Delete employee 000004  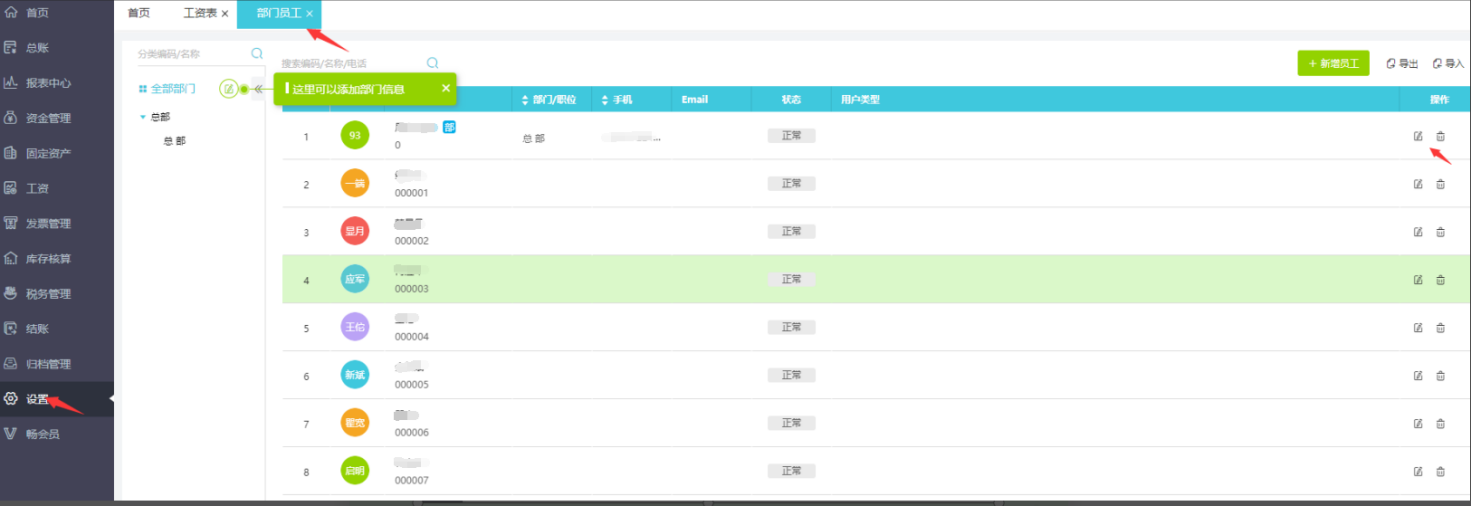coord(1440,328)
